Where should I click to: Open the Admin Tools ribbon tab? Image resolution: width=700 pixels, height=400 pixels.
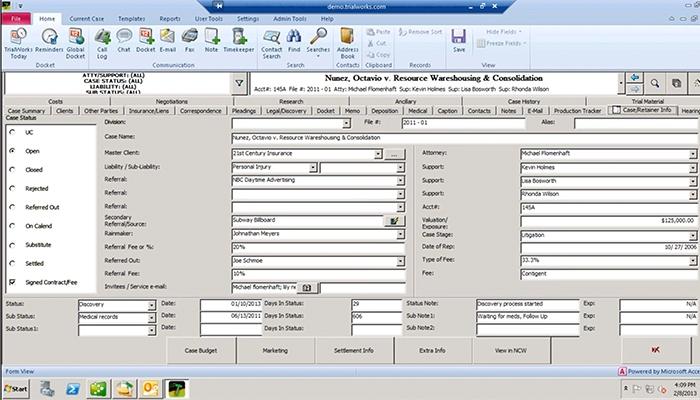[x=290, y=19]
